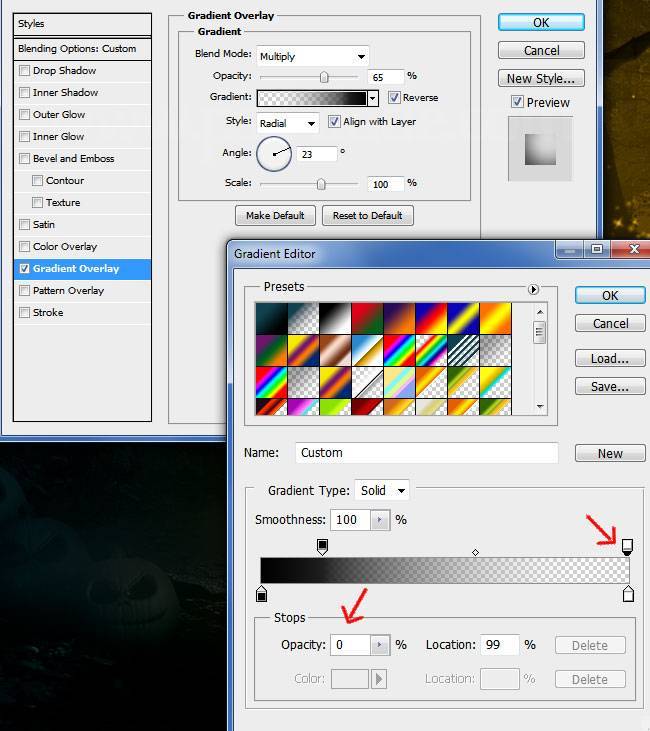
Task: Click the angle dial control
Action: point(274,153)
